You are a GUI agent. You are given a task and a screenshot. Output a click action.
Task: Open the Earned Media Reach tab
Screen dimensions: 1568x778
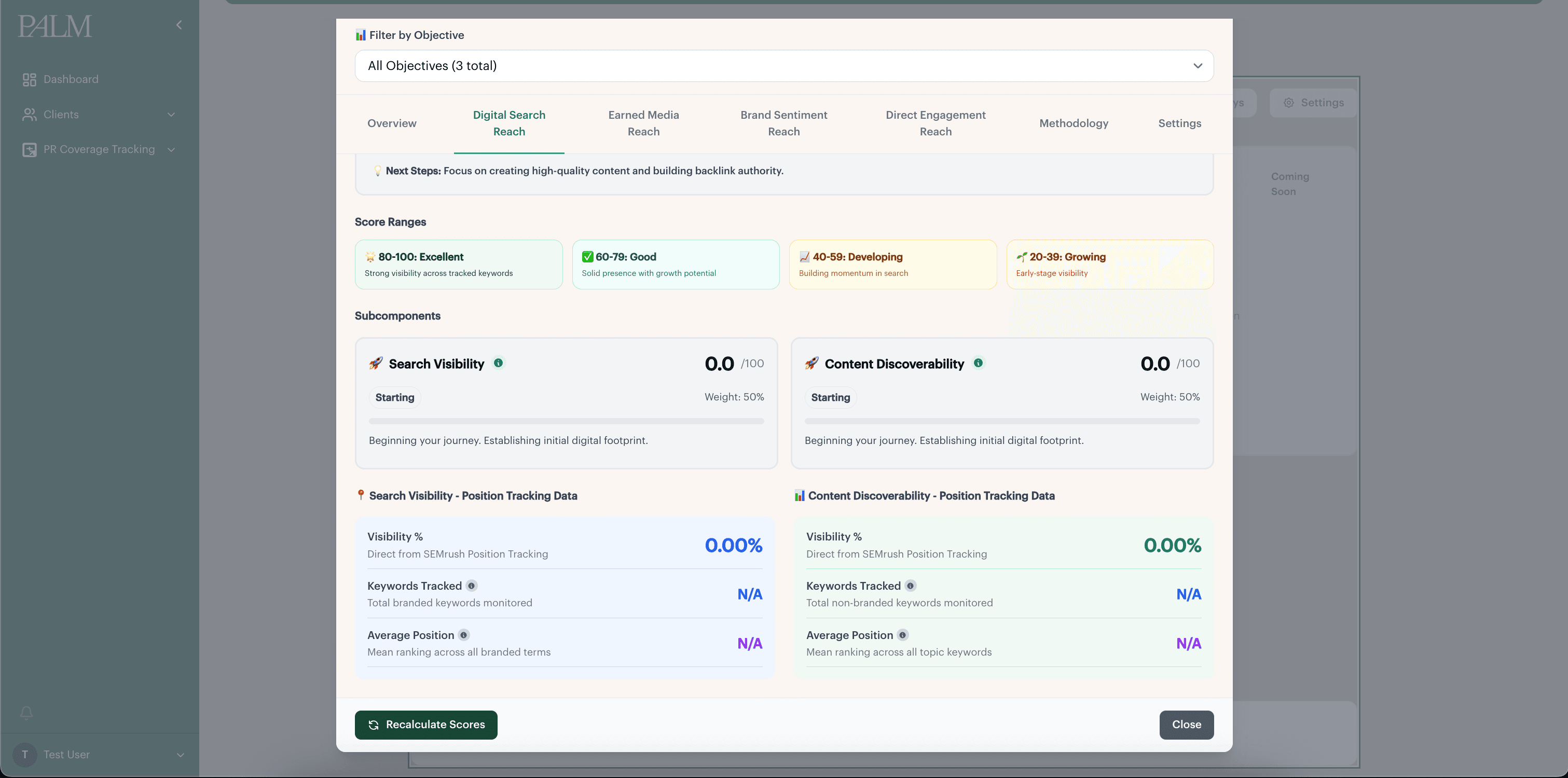(x=643, y=123)
